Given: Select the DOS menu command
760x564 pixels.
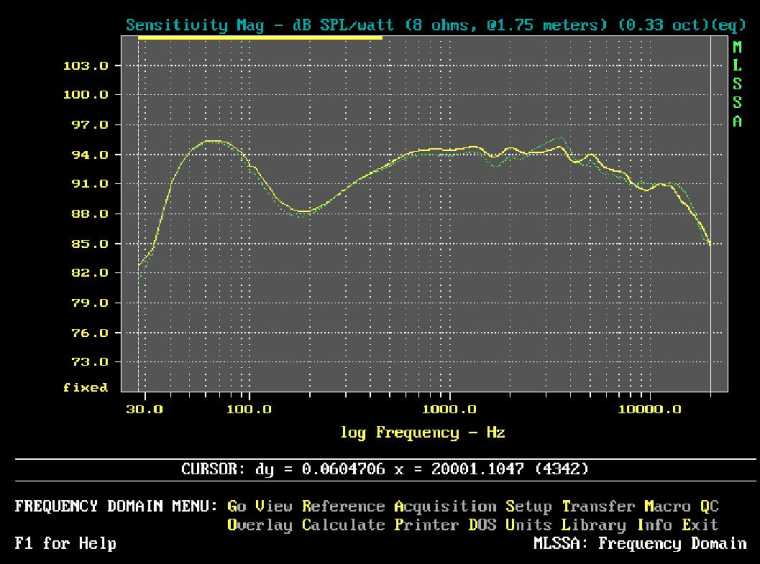Looking at the screenshot, I should [x=482, y=525].
